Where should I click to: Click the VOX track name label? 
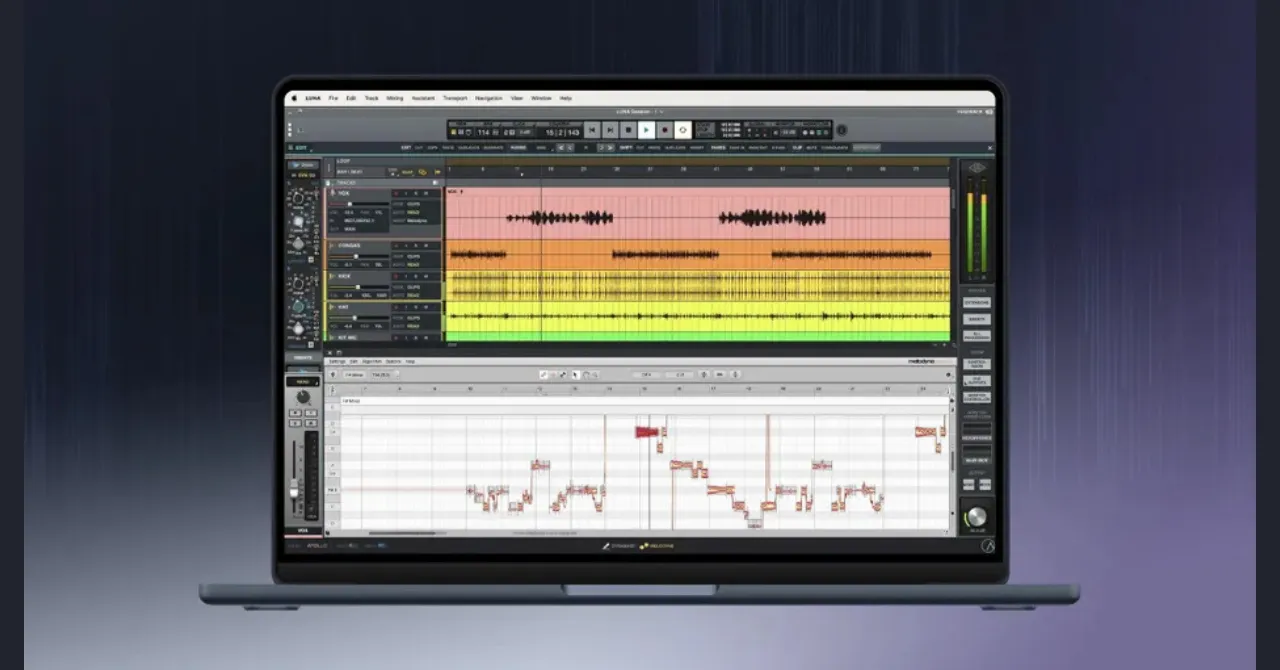[345, 193]
